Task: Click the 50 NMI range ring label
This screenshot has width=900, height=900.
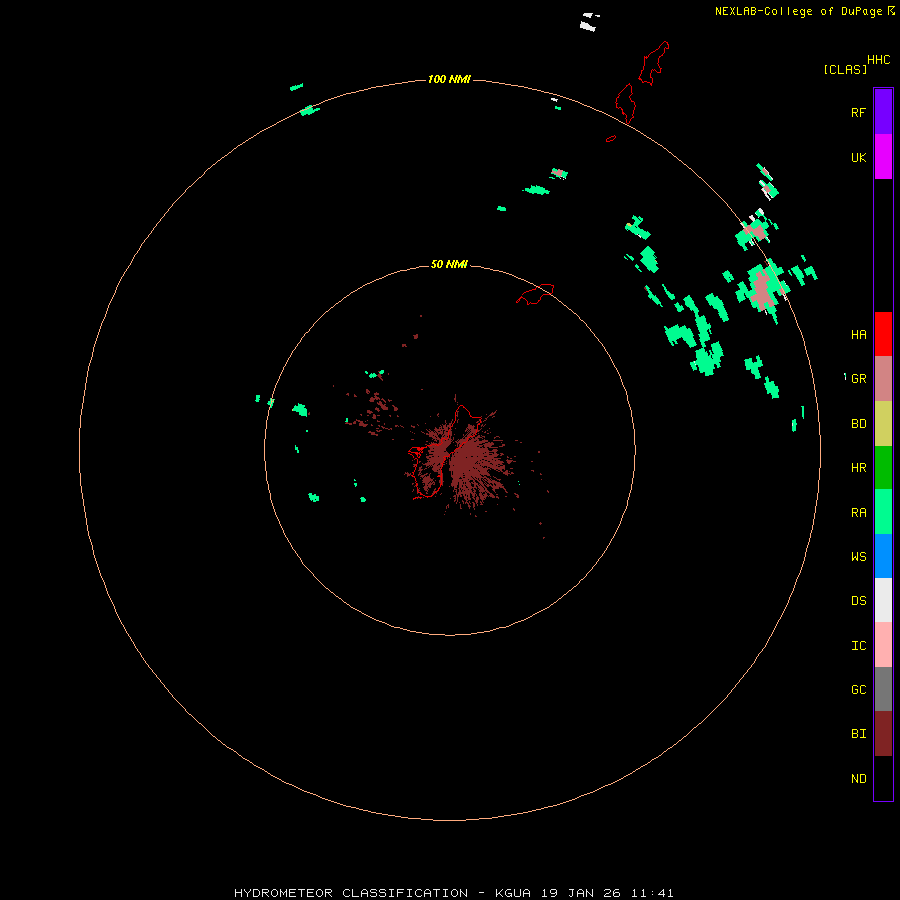Action: pos(449,264)
